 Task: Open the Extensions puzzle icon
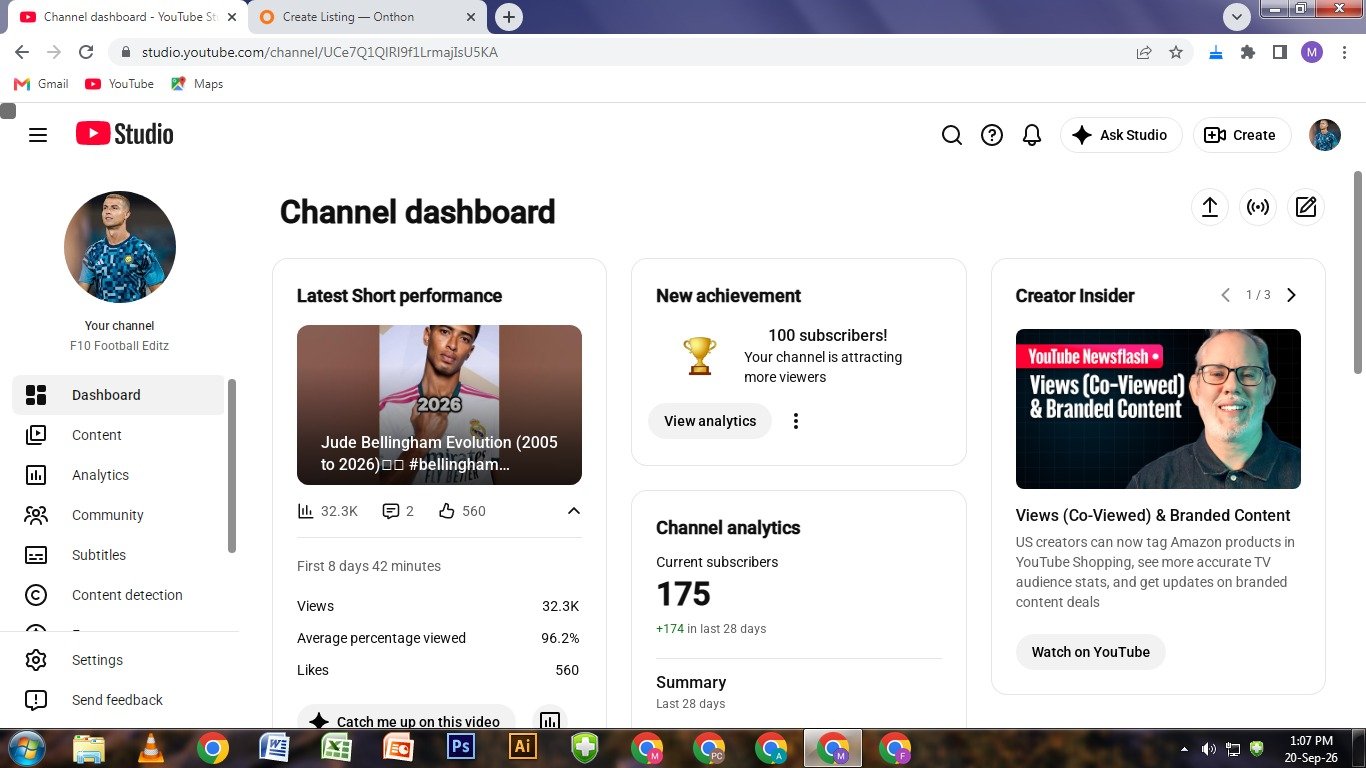[x=1247, y=52]
